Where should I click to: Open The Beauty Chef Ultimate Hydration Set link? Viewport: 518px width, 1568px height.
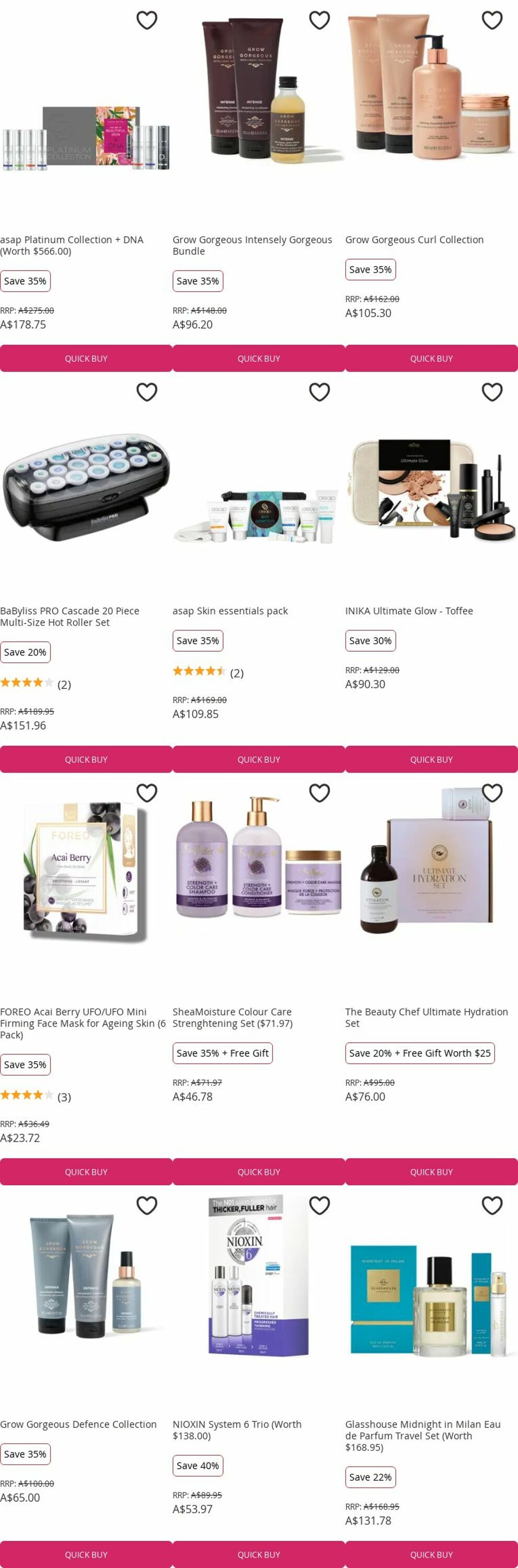pos(426,1017)
